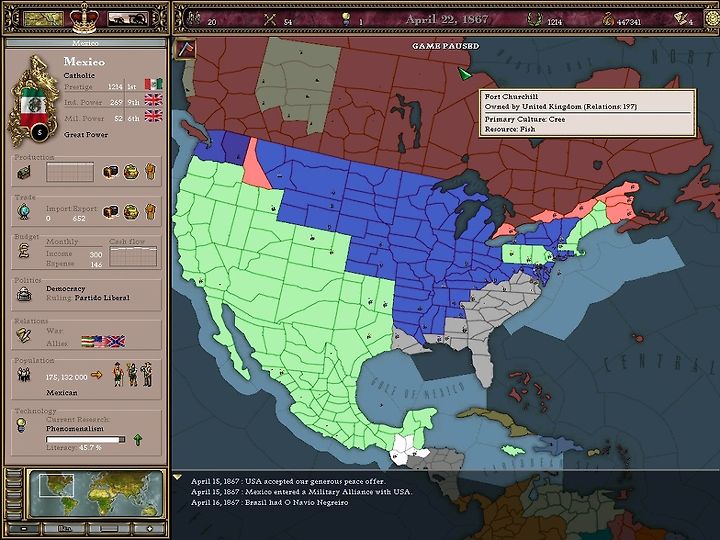Click the manpower soldiers icon
The width and height of the screenshot is (720, 540).
click(x=194, y=18)
